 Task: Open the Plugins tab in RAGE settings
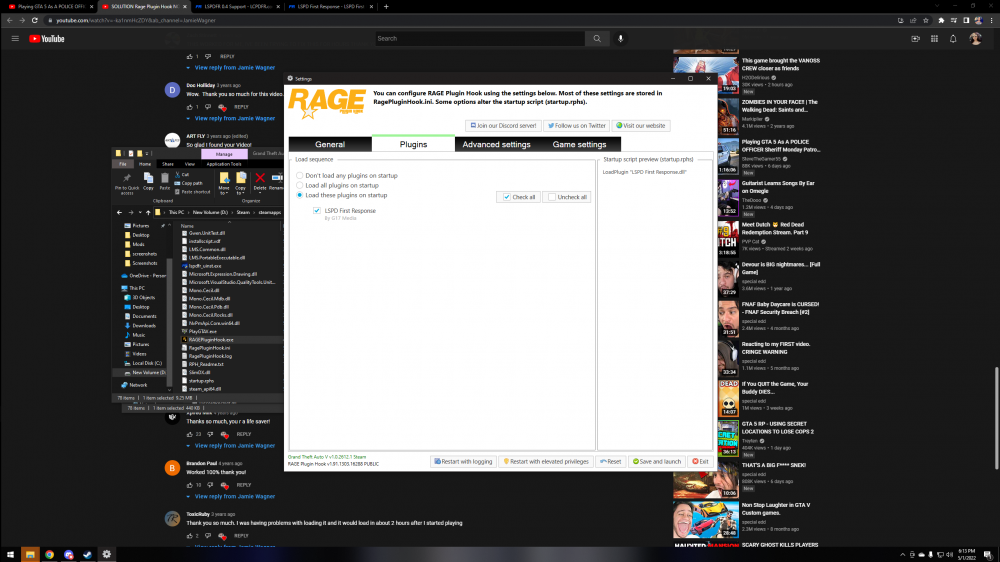pyautogui.click(x=413, y=144)
